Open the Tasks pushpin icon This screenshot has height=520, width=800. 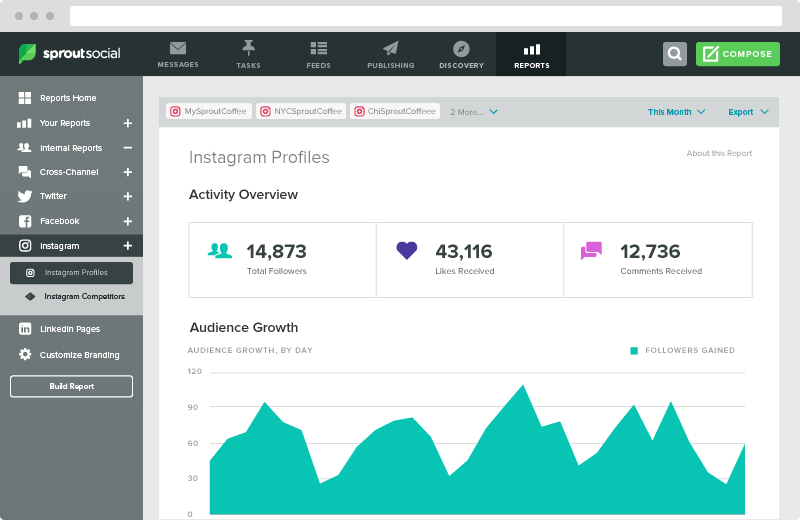(248, 48)
